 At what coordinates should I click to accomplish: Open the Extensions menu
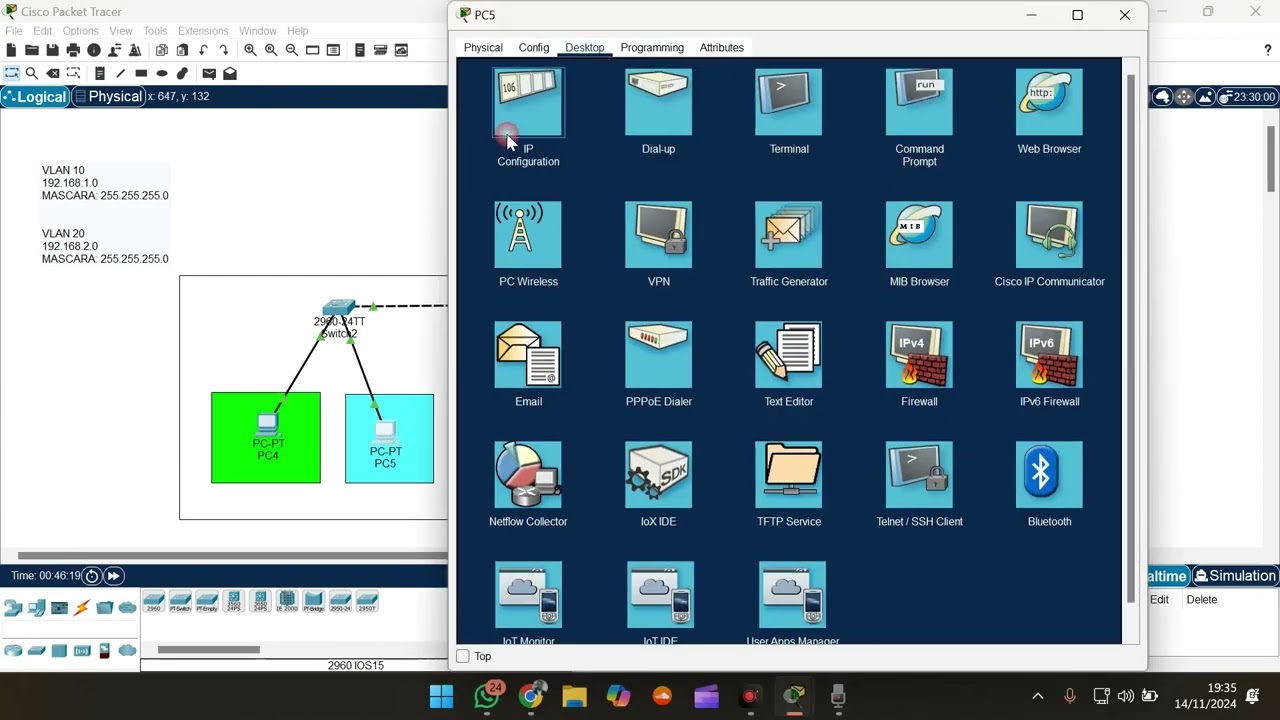[x=203, y=31]
